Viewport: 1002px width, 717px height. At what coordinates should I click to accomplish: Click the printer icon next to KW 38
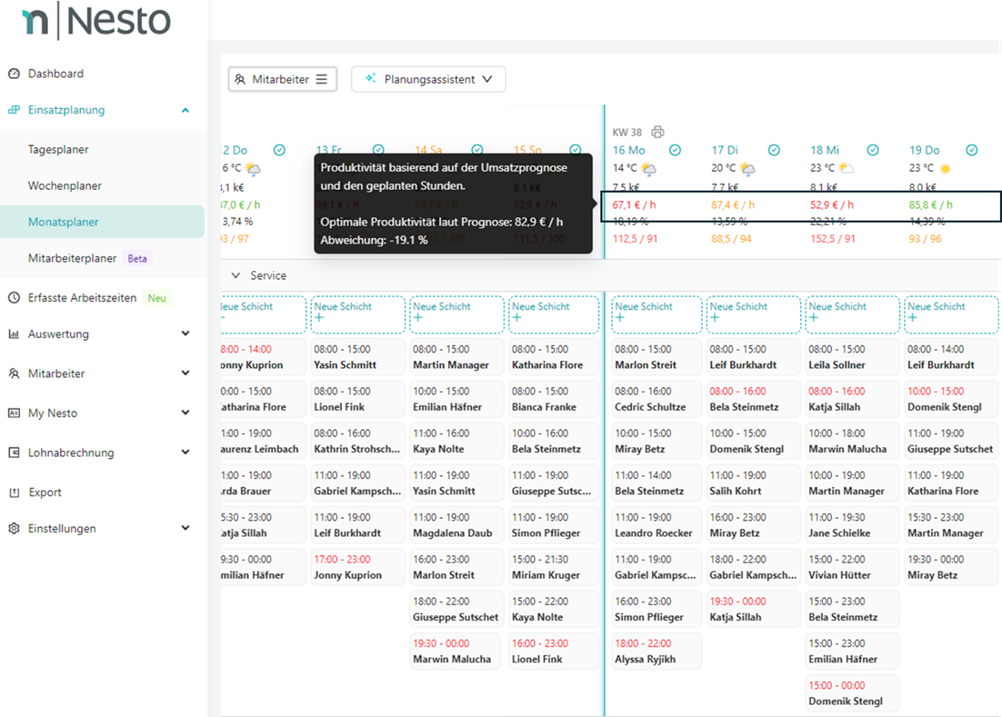(x=657, y=132)
